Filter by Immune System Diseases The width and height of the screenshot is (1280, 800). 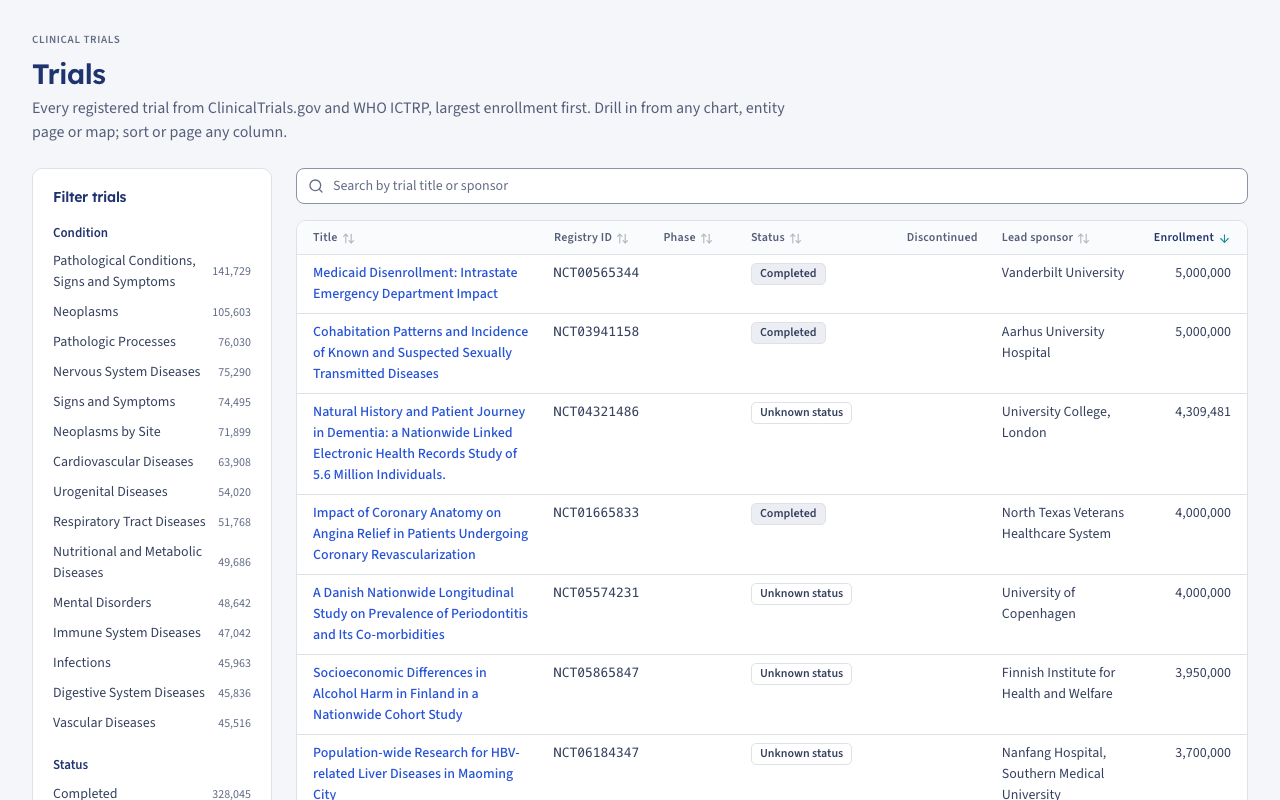click(x=152, y=633)
